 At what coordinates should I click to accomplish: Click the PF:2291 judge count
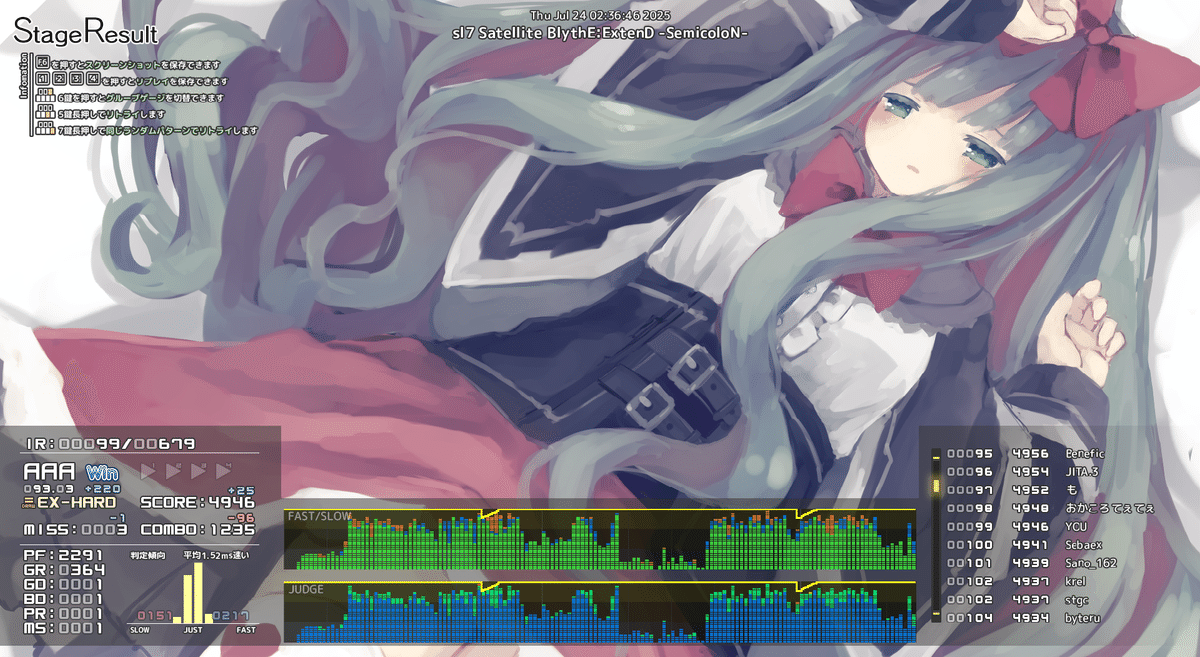(x=62, y=554)
